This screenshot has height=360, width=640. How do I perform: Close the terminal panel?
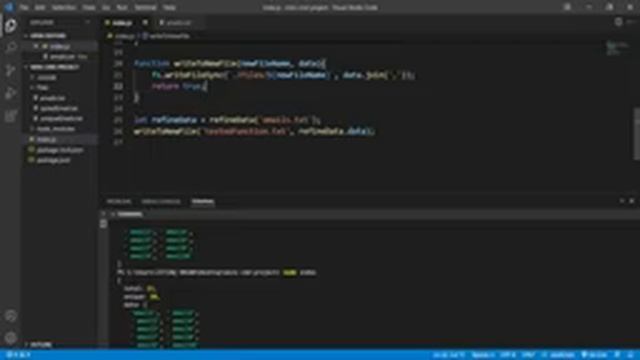click(x=631, y=201)
